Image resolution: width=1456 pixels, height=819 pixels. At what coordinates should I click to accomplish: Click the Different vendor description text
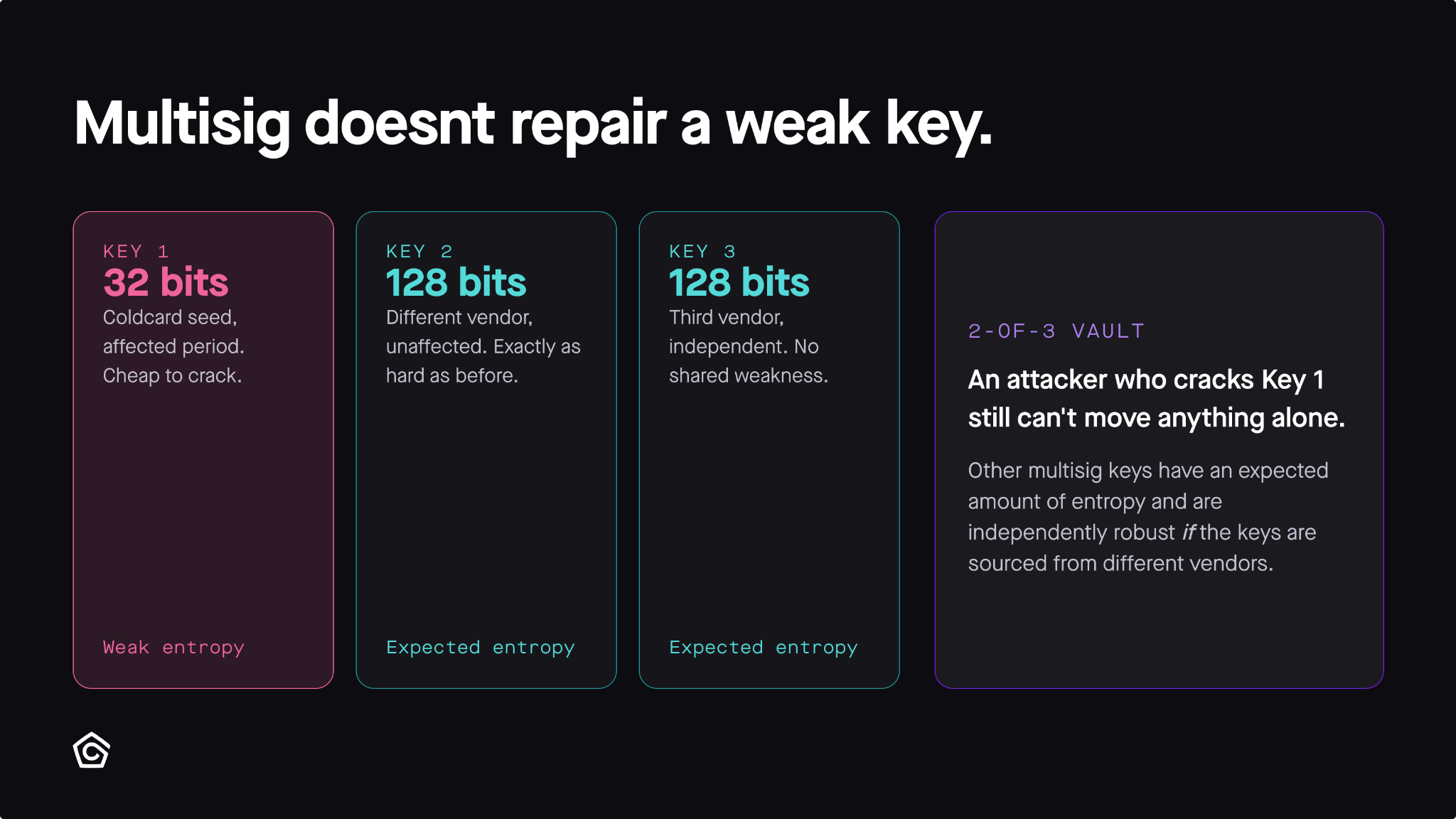483,346
